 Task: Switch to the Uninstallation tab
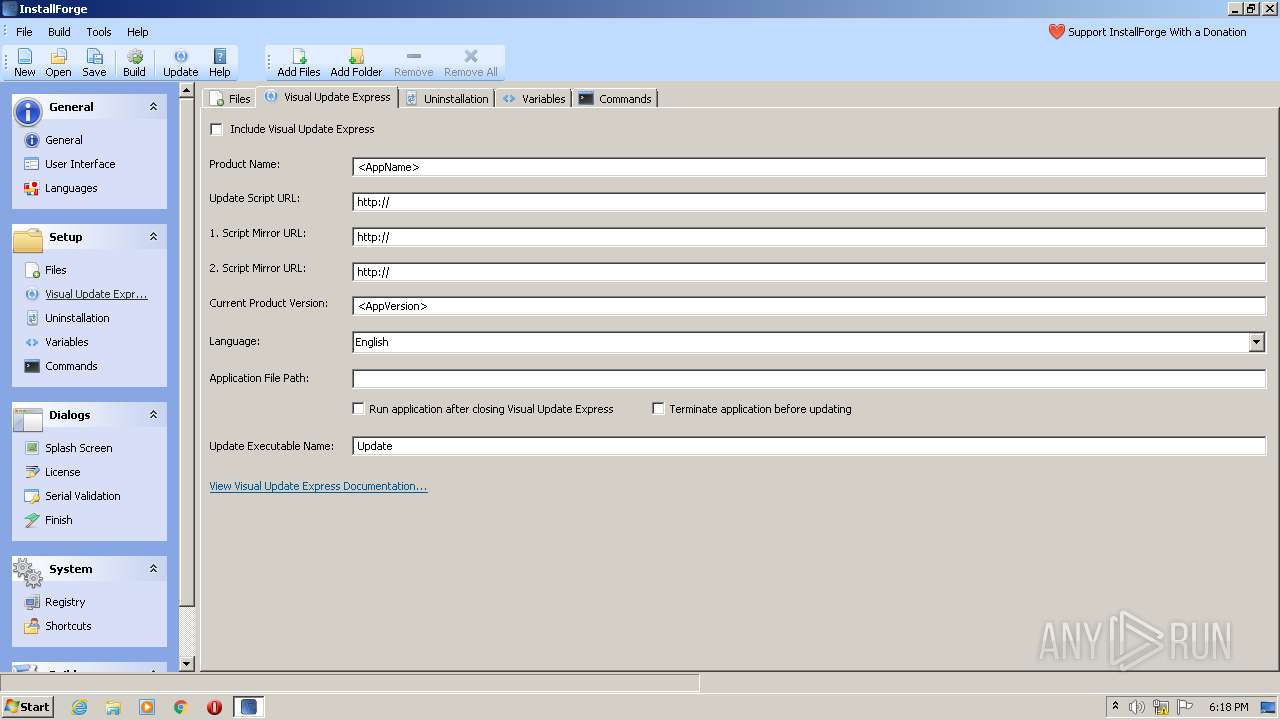coord(447,98)
